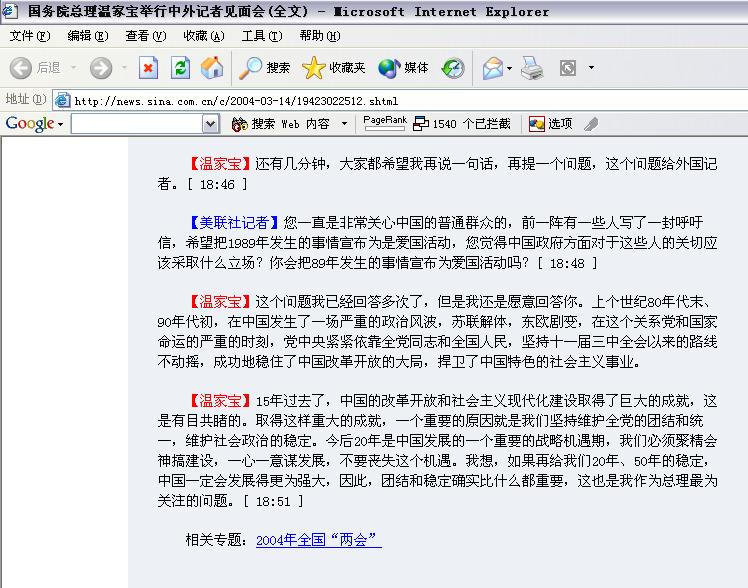Click the PageRank indicator bar
The height and width of the screenshot is (588, 748).
(x=384, y=123)
